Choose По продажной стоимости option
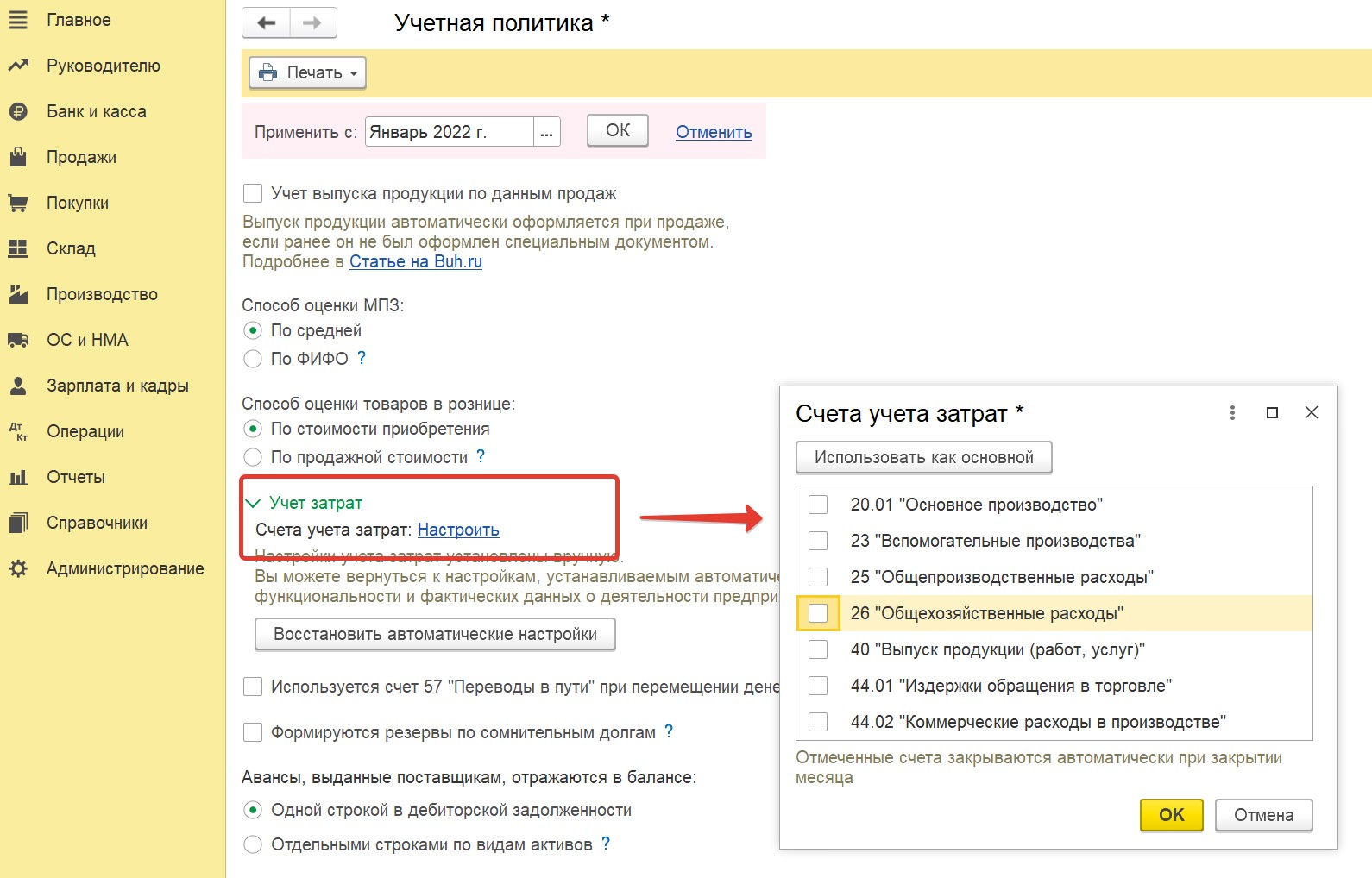The width and height of the screenshot is (1372, 878). (x=253, y=457)
